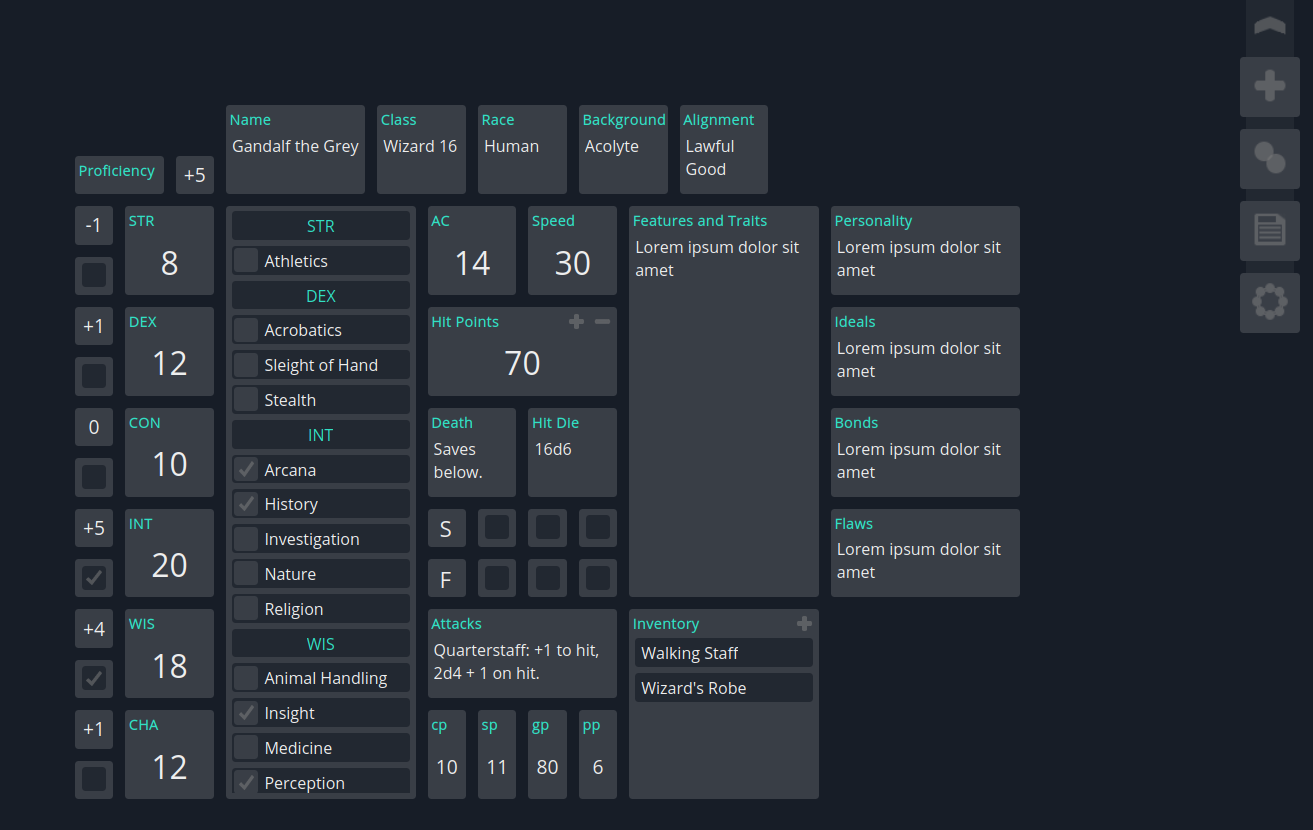Uncheck the INT saving throw proficiency checkbox

[94, 577]
